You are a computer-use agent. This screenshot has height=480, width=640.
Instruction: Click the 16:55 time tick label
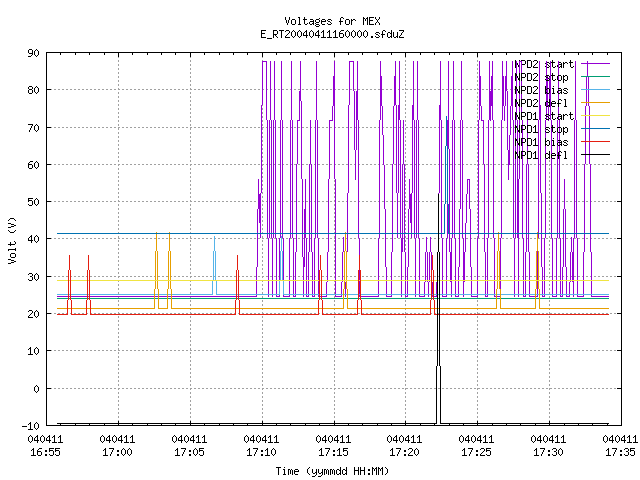[45, 453]
